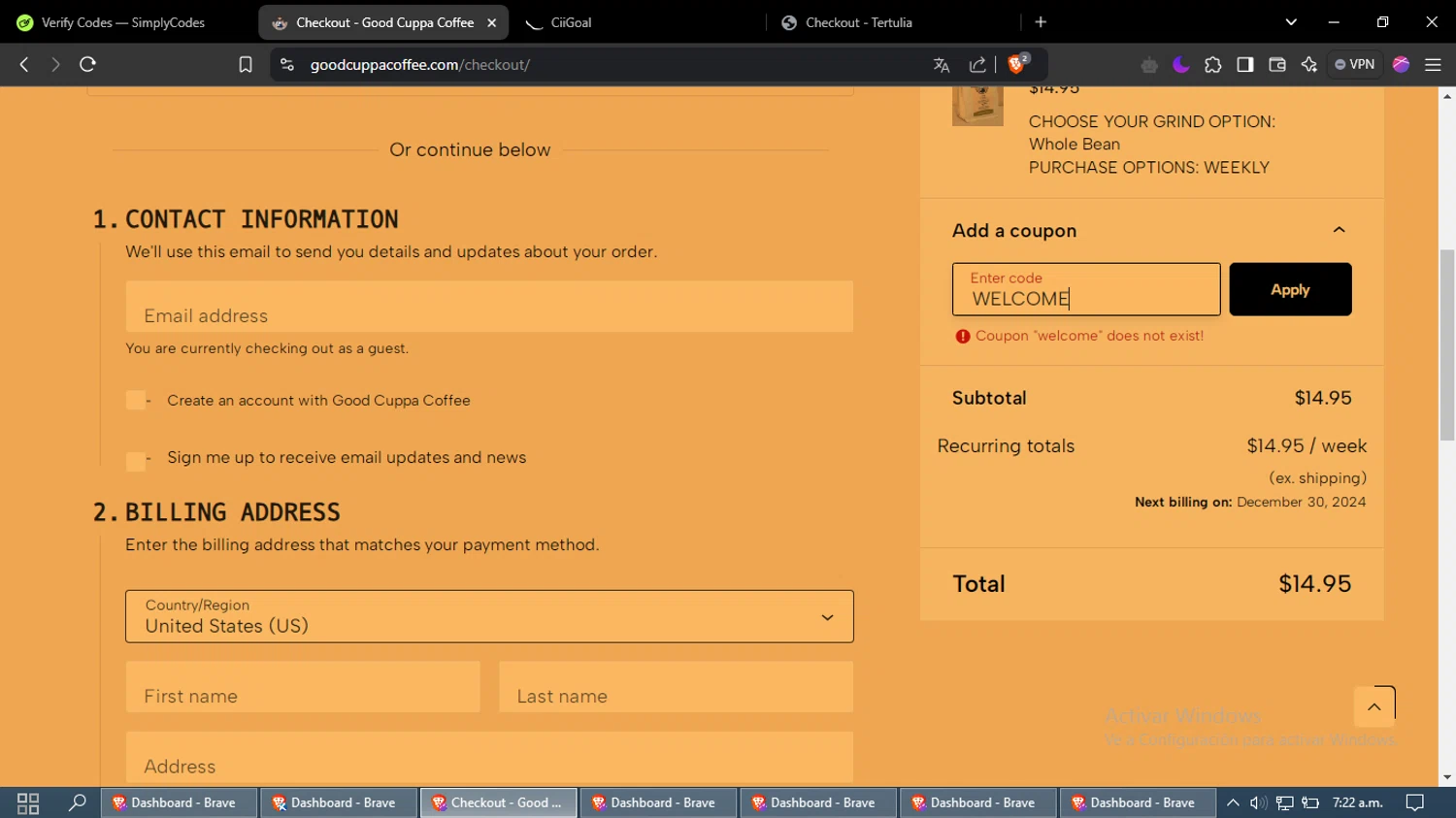
Task: Click the Total $14.95 amount
Action: point(1314,584)
